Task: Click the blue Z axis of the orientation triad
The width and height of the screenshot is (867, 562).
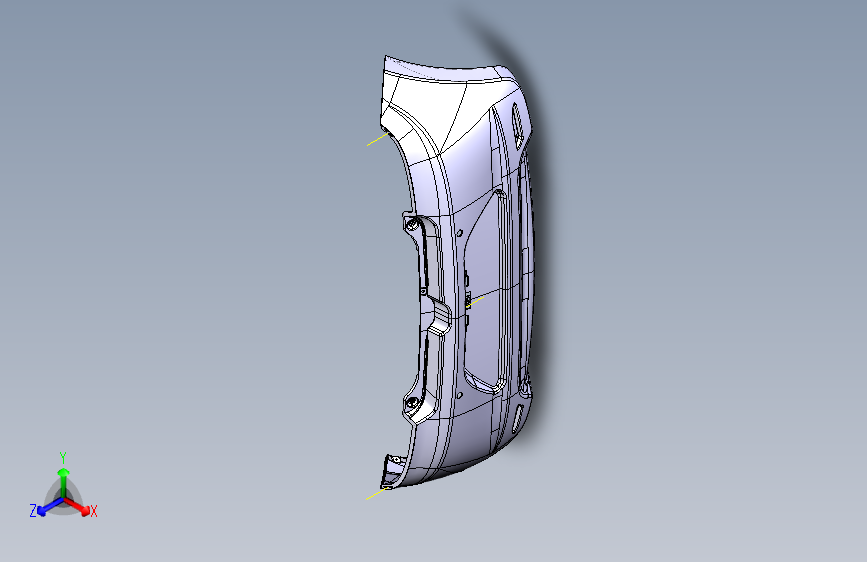Action: [49, 506]
